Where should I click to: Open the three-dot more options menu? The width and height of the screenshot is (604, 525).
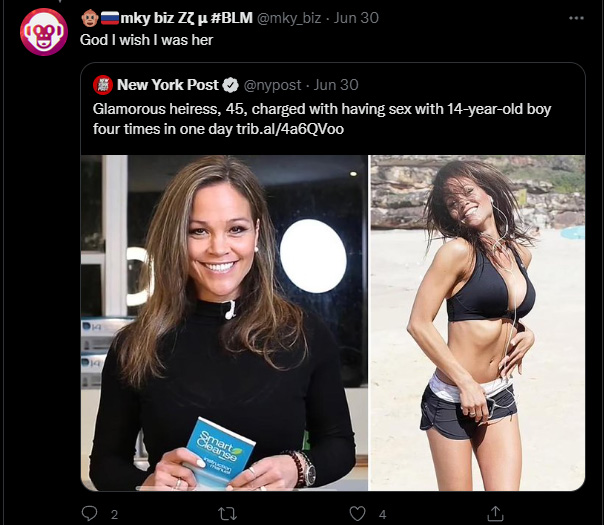[x=576, y=18]
